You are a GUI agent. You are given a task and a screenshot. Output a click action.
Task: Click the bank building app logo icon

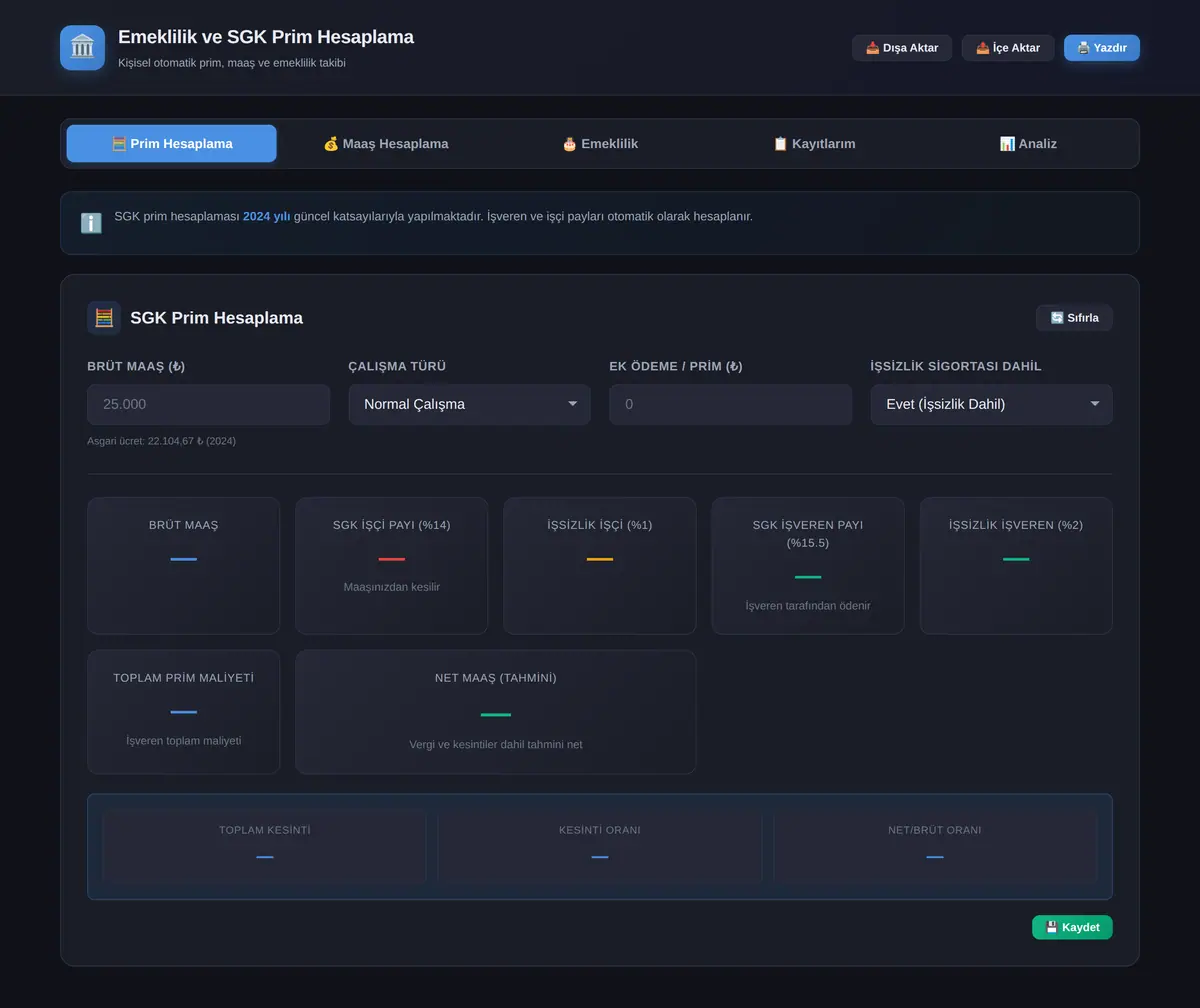pos(82,48)
